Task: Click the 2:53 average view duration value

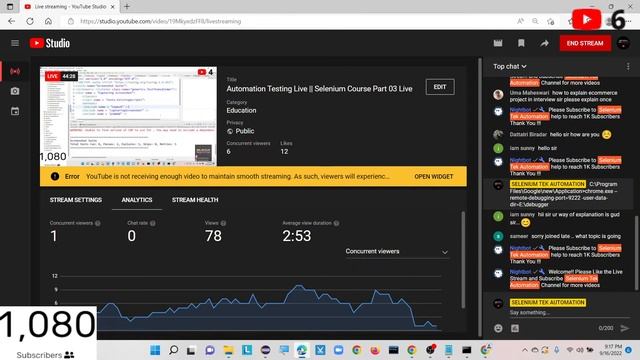Action: point(297,236)
